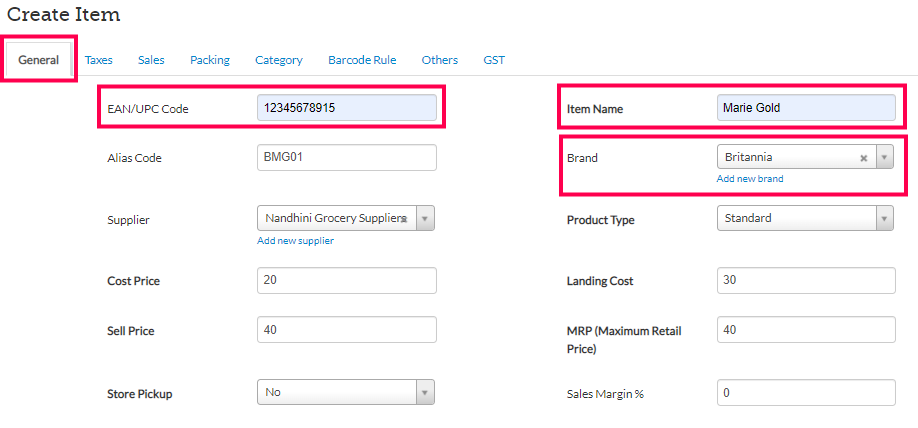This screenshot has height=428, width=918.
Task: Switch to the Others tab
Action: point(440,60)
